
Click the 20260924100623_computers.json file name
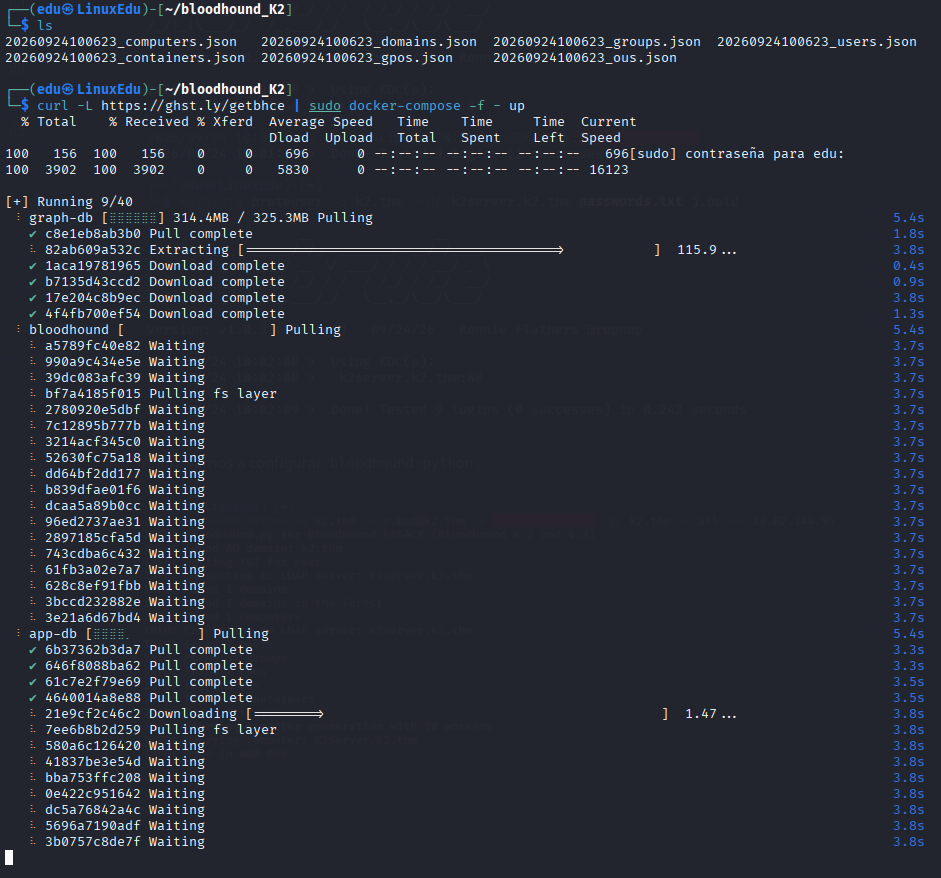pos(121,42)
